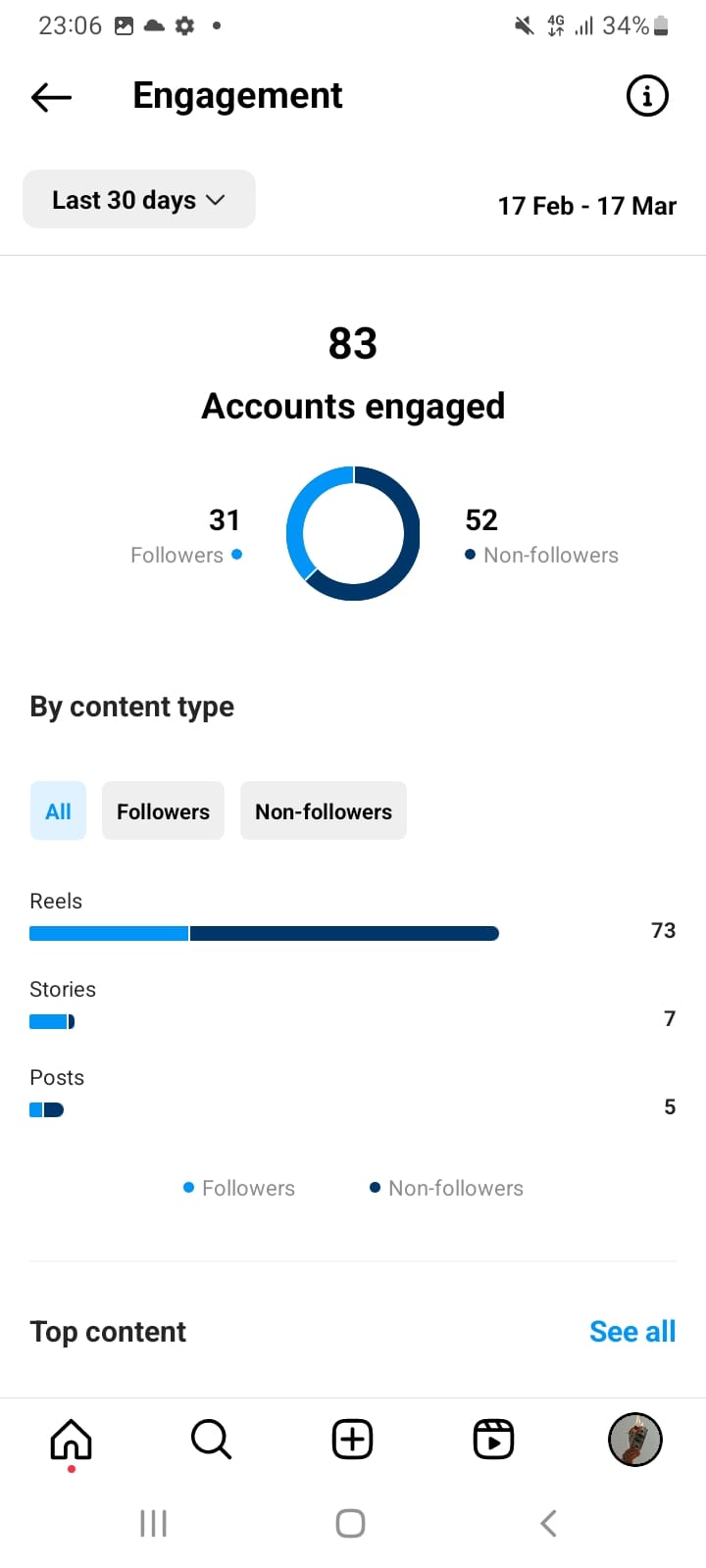Image resolution: width=706 pixels, height=1568 pixels.
Task: Tap the Reels engagement bar
Action: coord(265,934)
